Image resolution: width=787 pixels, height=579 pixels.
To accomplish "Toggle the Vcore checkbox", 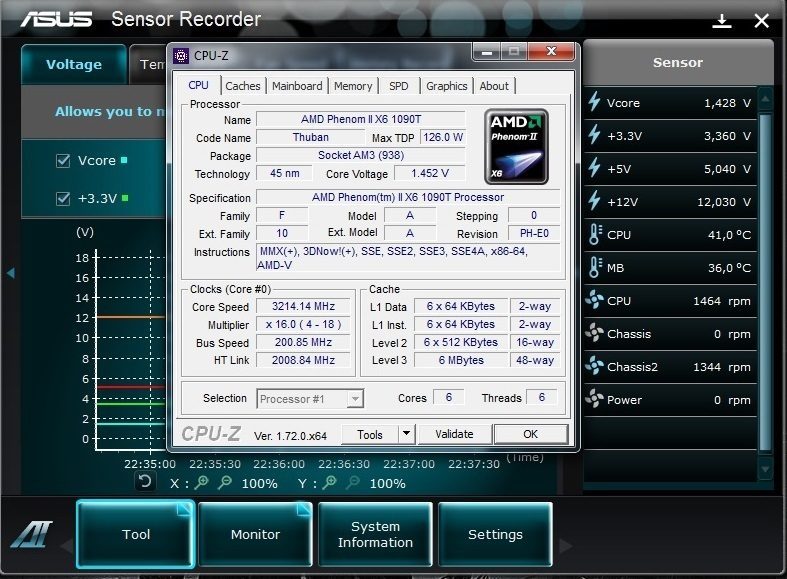I will point(63,161).
